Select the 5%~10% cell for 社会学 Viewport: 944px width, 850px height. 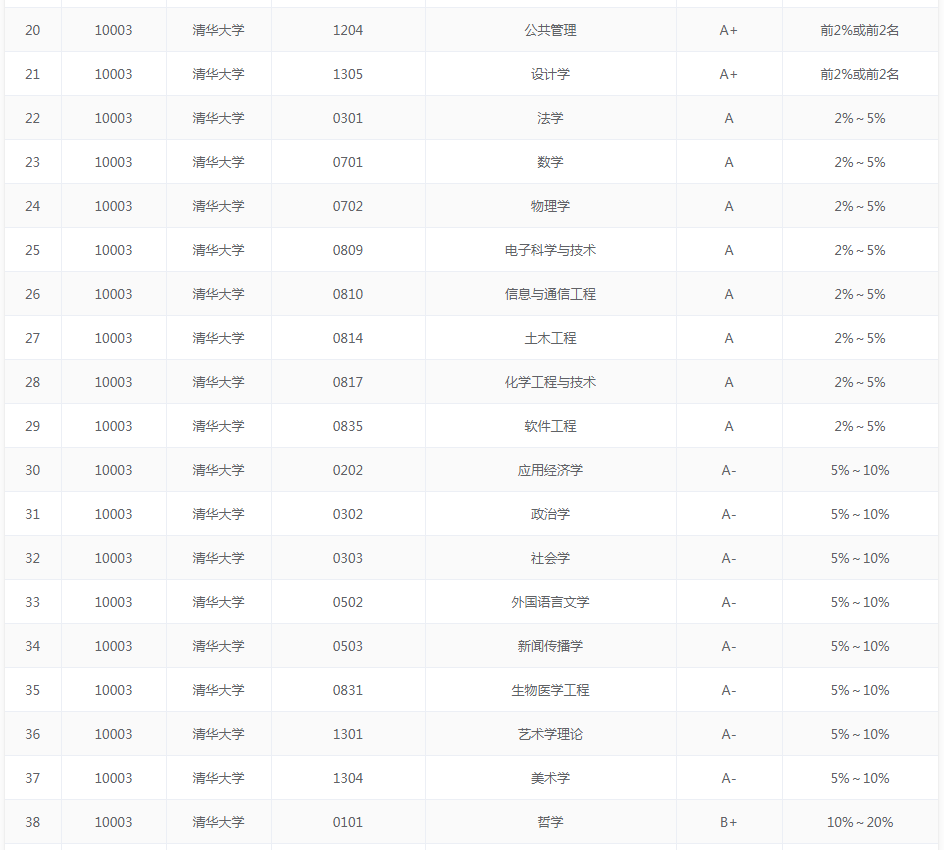click(x=860, y=557)
